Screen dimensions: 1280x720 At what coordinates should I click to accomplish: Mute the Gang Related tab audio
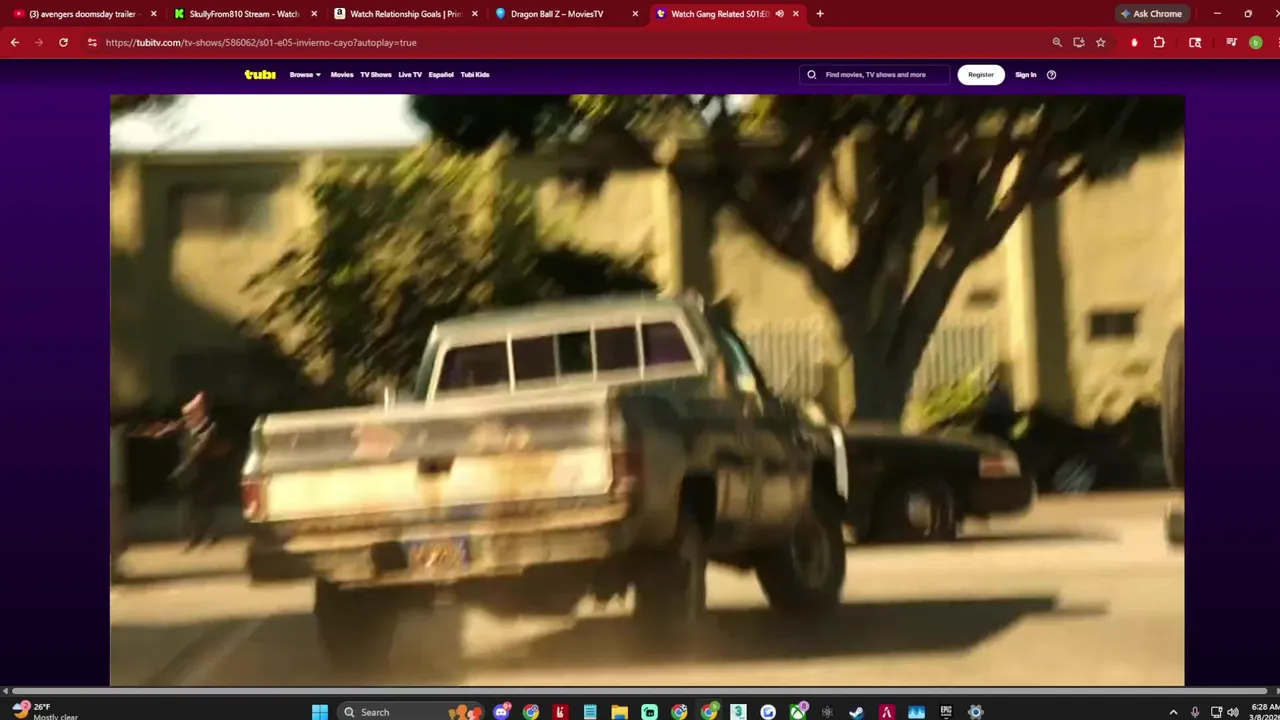point(779,14)
